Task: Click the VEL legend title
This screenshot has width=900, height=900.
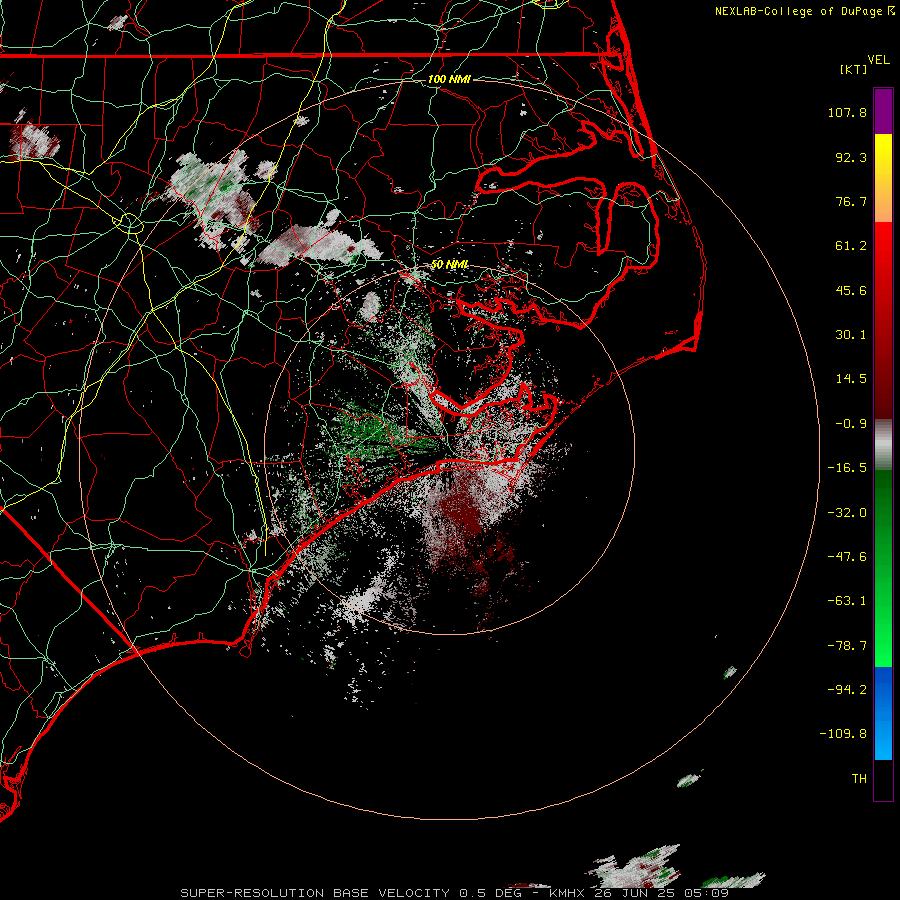Action: pos(878,60)
